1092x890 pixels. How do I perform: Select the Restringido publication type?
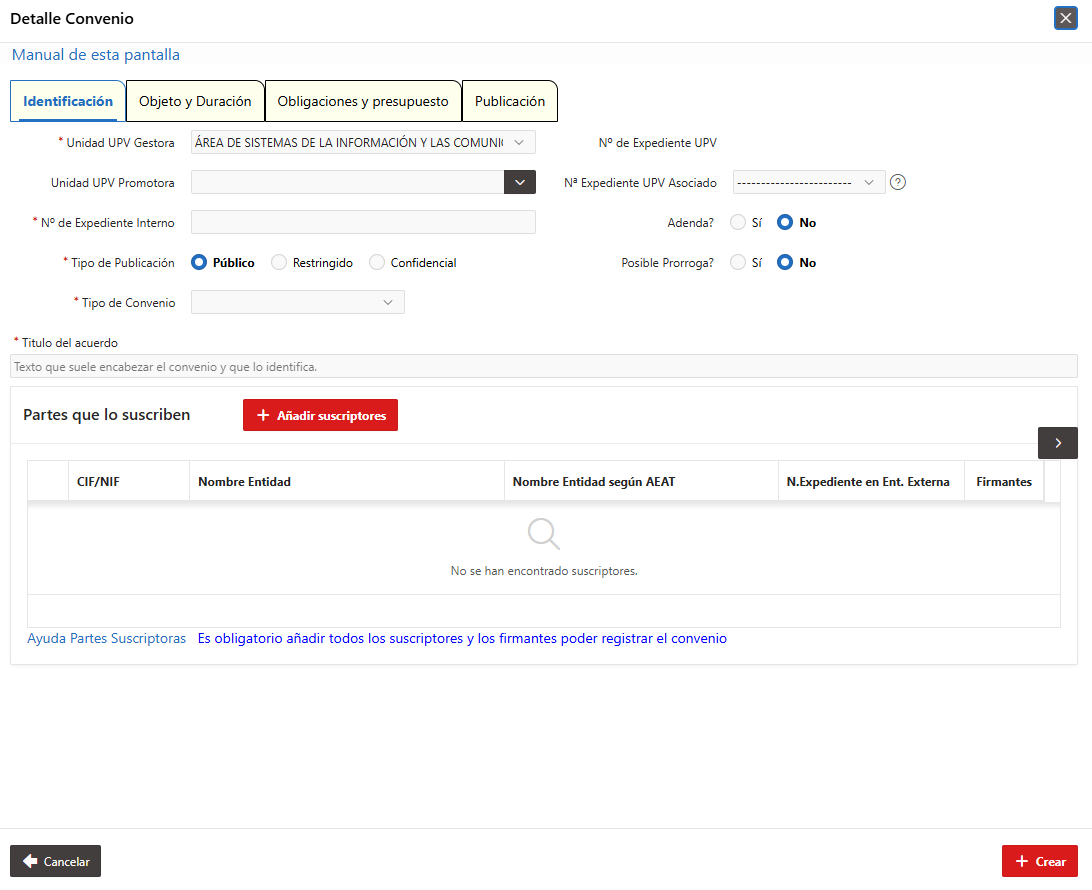coord(311,263)
